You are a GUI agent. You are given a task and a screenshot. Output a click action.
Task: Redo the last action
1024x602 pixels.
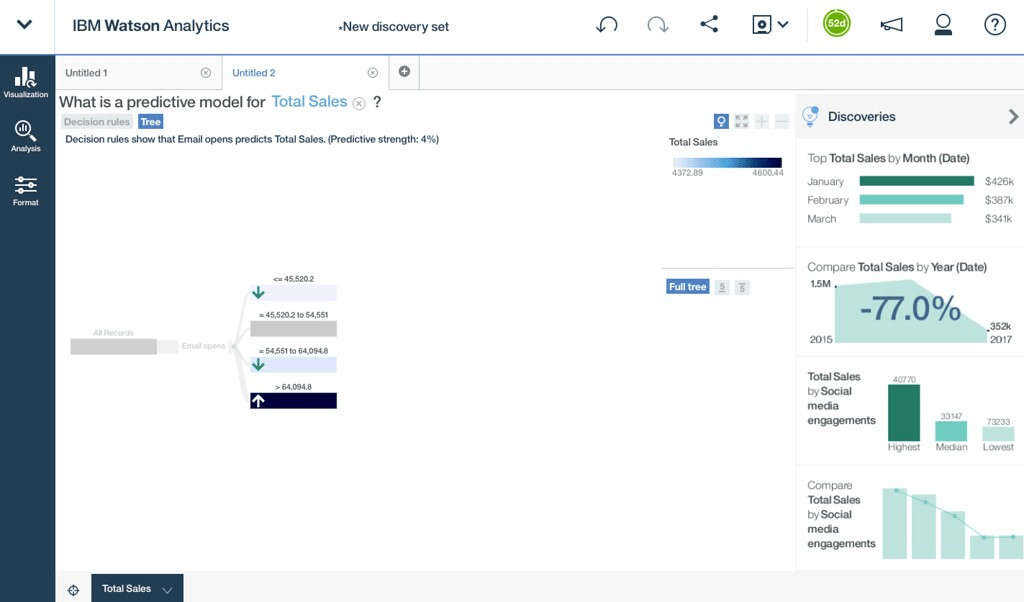(658, 25)
